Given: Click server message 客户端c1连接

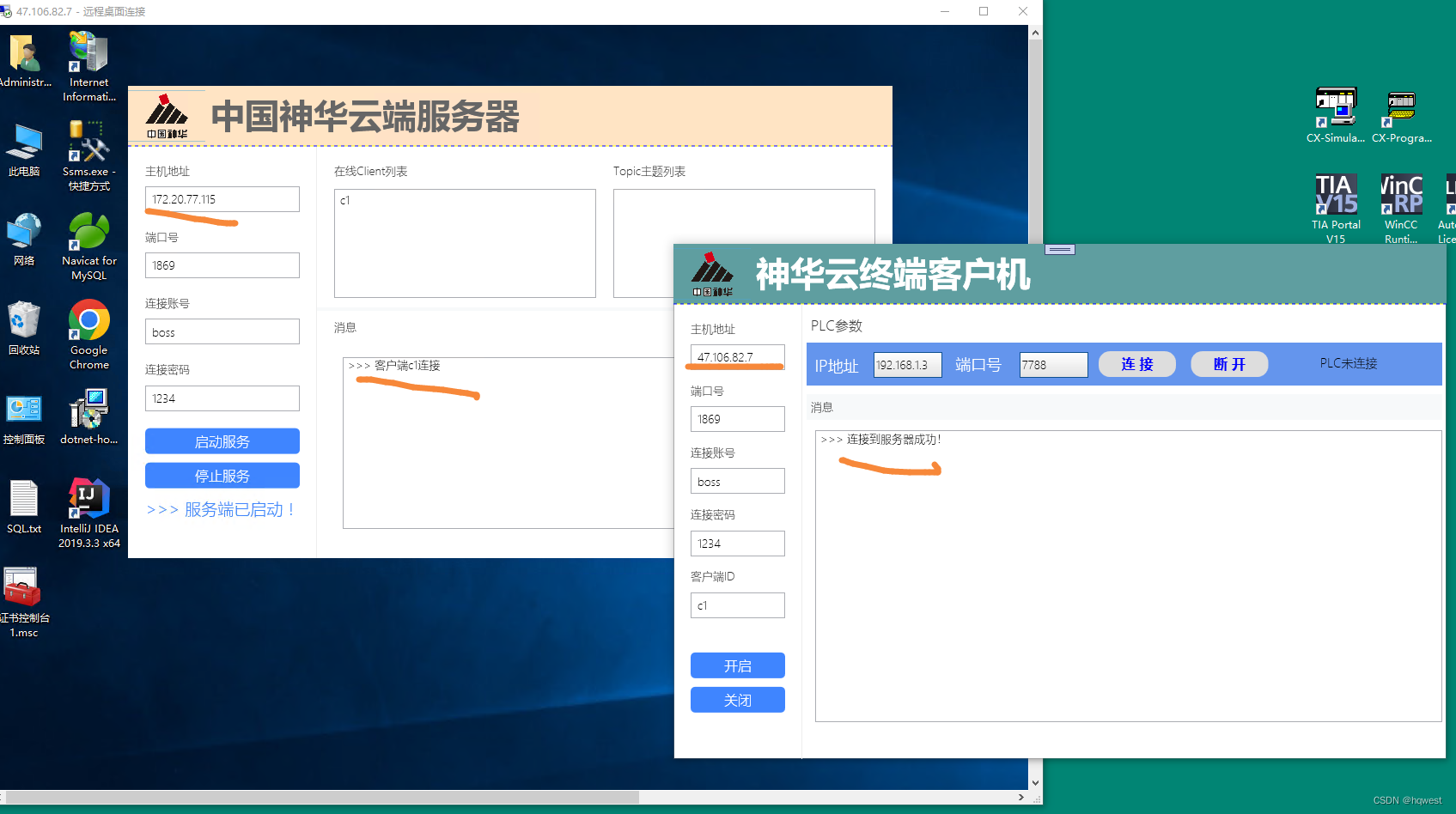Looking at the screenshot, I should pyautogui.click(x=394, y=366).
